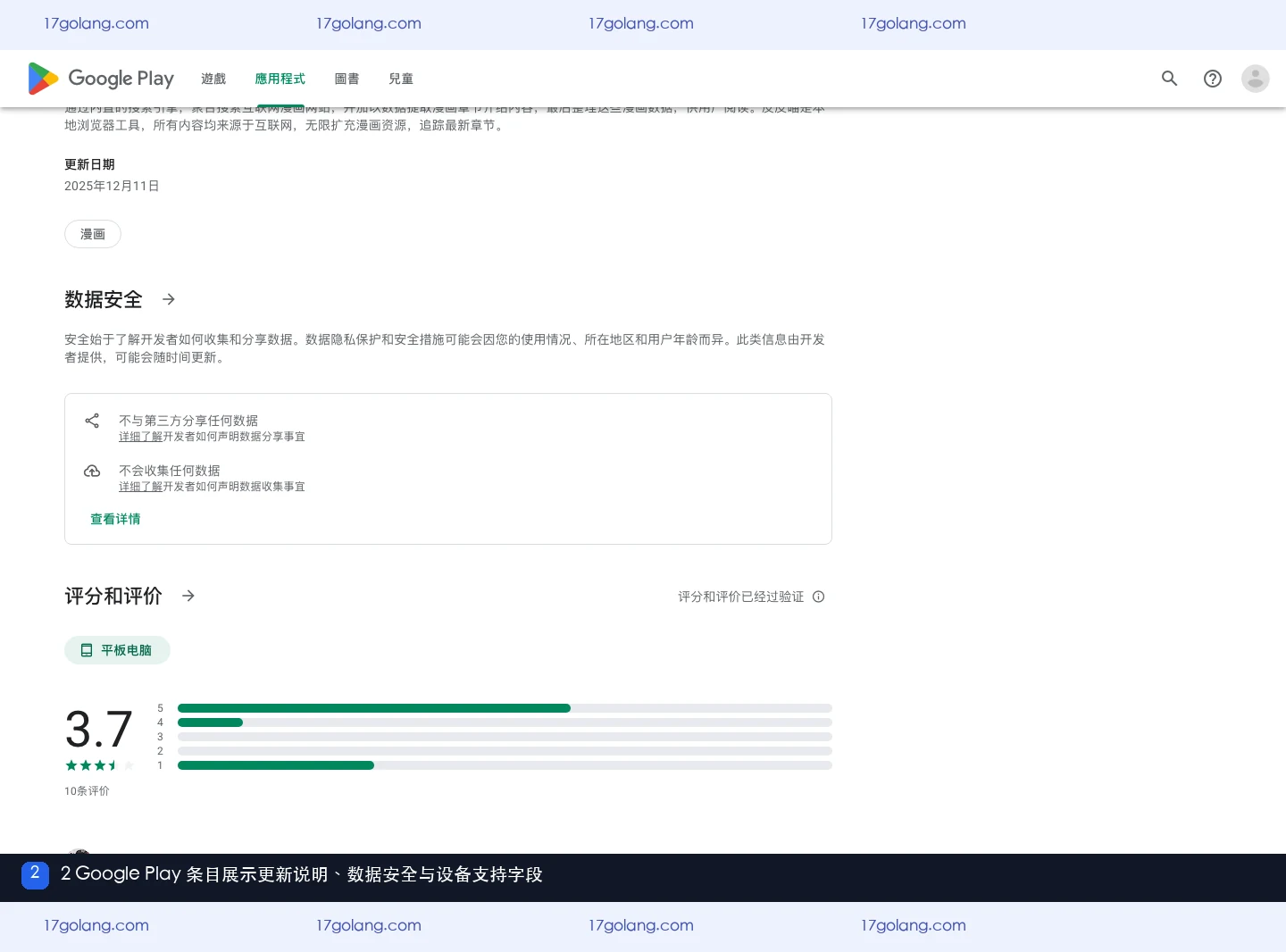This screenshot has width=1286, height=952.
Task: Show info about verified ratings
Action: pos(819,597)
